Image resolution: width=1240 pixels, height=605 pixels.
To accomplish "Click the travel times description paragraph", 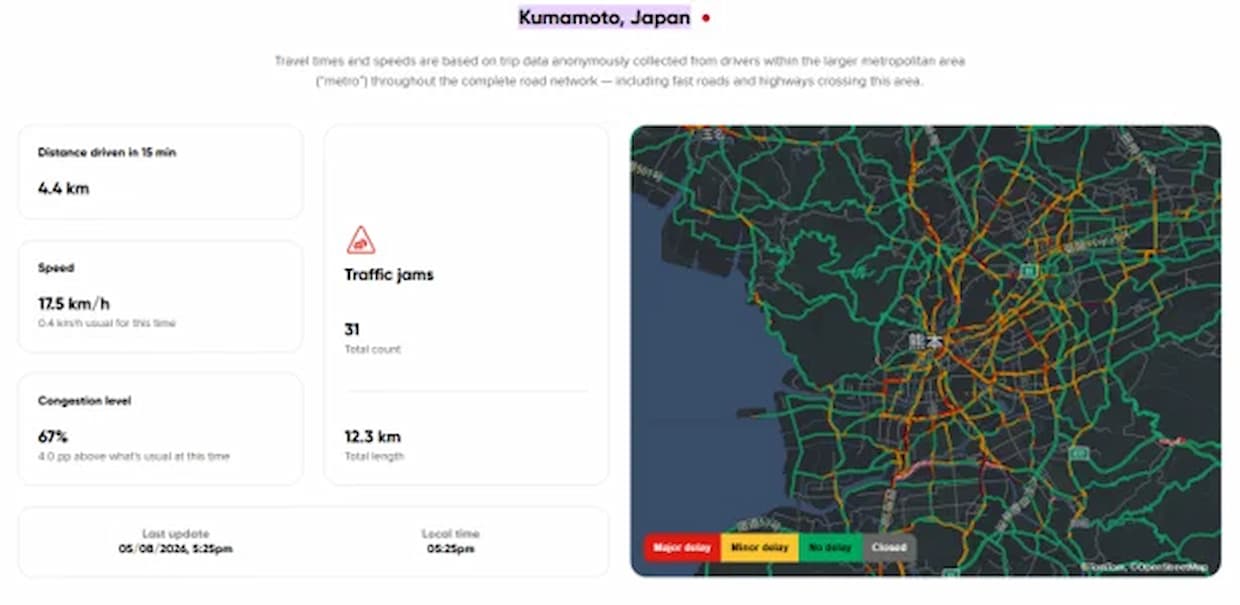I will click(620, 71).
